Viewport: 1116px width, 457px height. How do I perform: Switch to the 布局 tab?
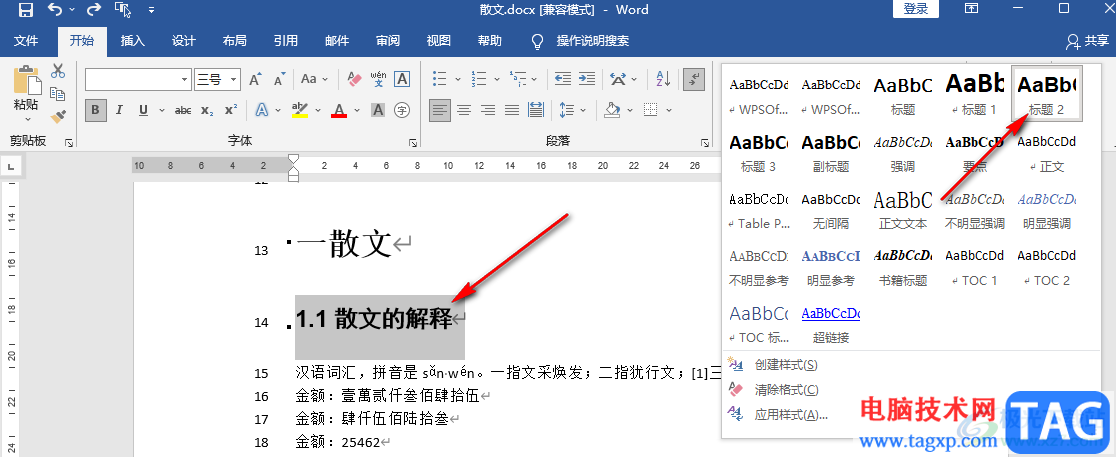click(235, 41)
